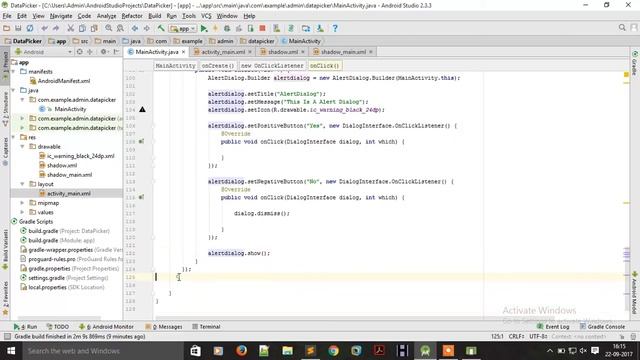Click the Redo arrow icon

[x=56, y=28]
